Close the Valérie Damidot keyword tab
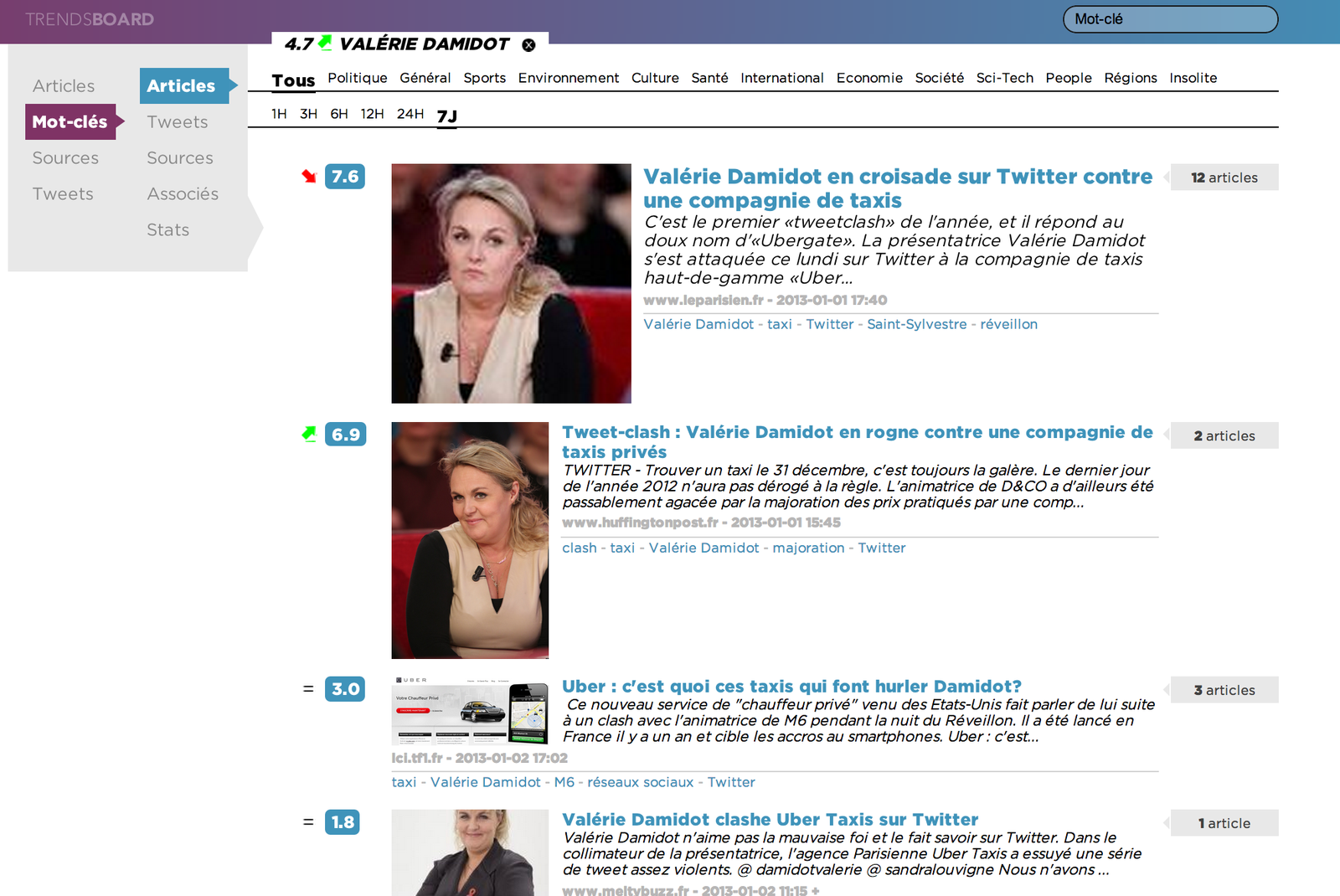This screenshot has width=1340, height=896. (528, 45)
